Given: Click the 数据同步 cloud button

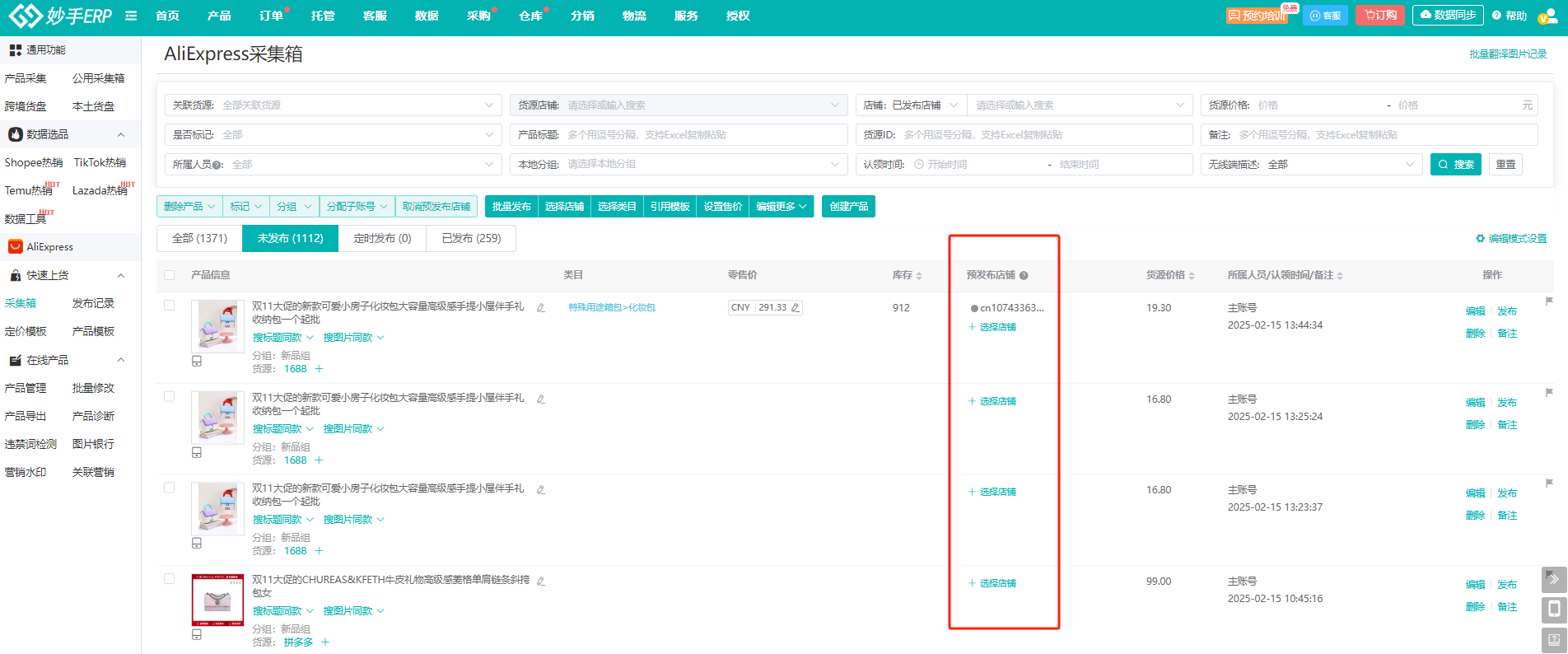Looking at the screenshot, I should pos(1448,16).
